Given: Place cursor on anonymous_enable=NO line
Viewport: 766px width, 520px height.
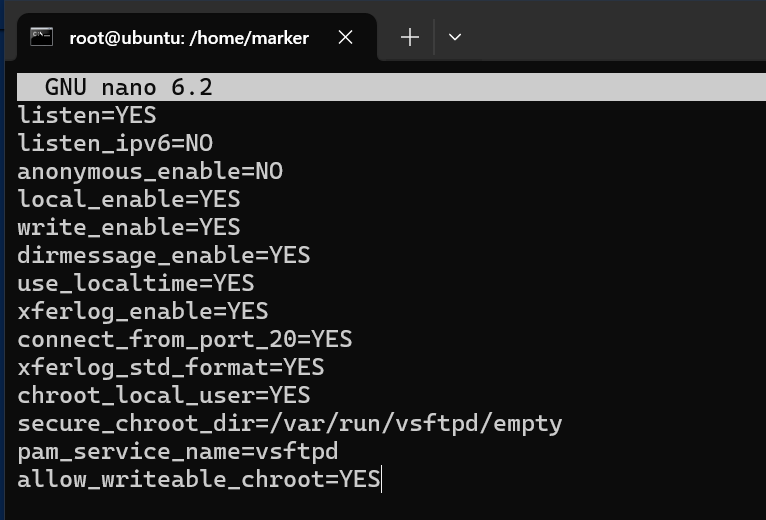Looking at the screenshot, I should click(x=150, y=171).
